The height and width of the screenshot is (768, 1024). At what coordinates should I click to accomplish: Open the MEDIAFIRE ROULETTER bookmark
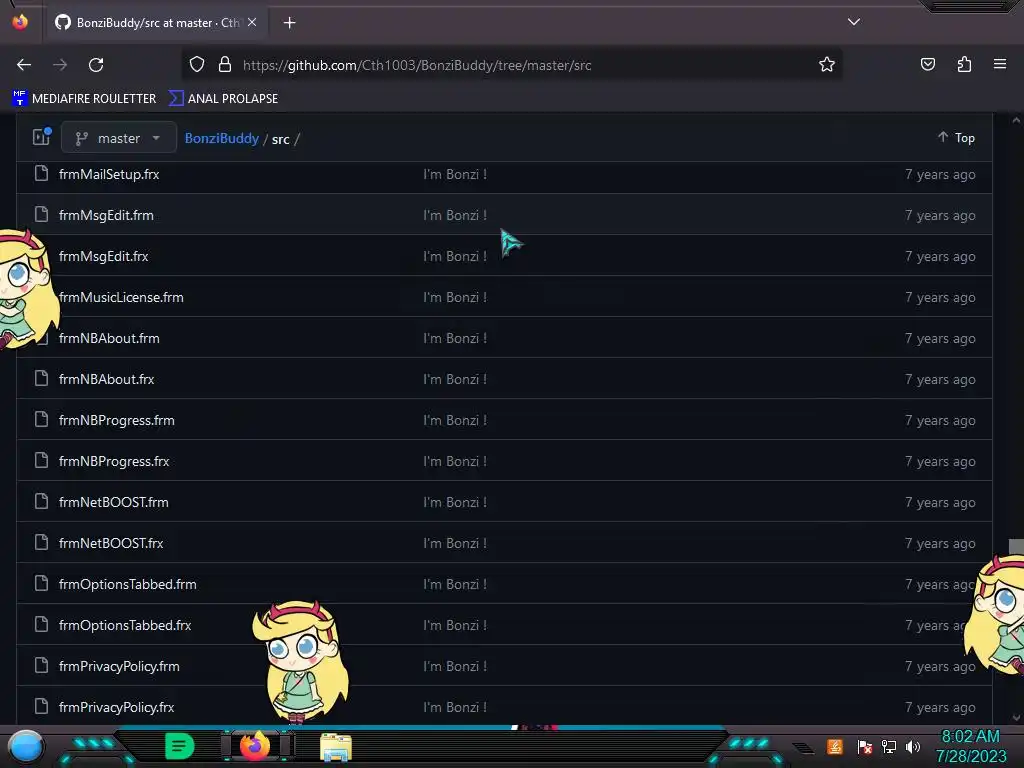click(84, 99)
